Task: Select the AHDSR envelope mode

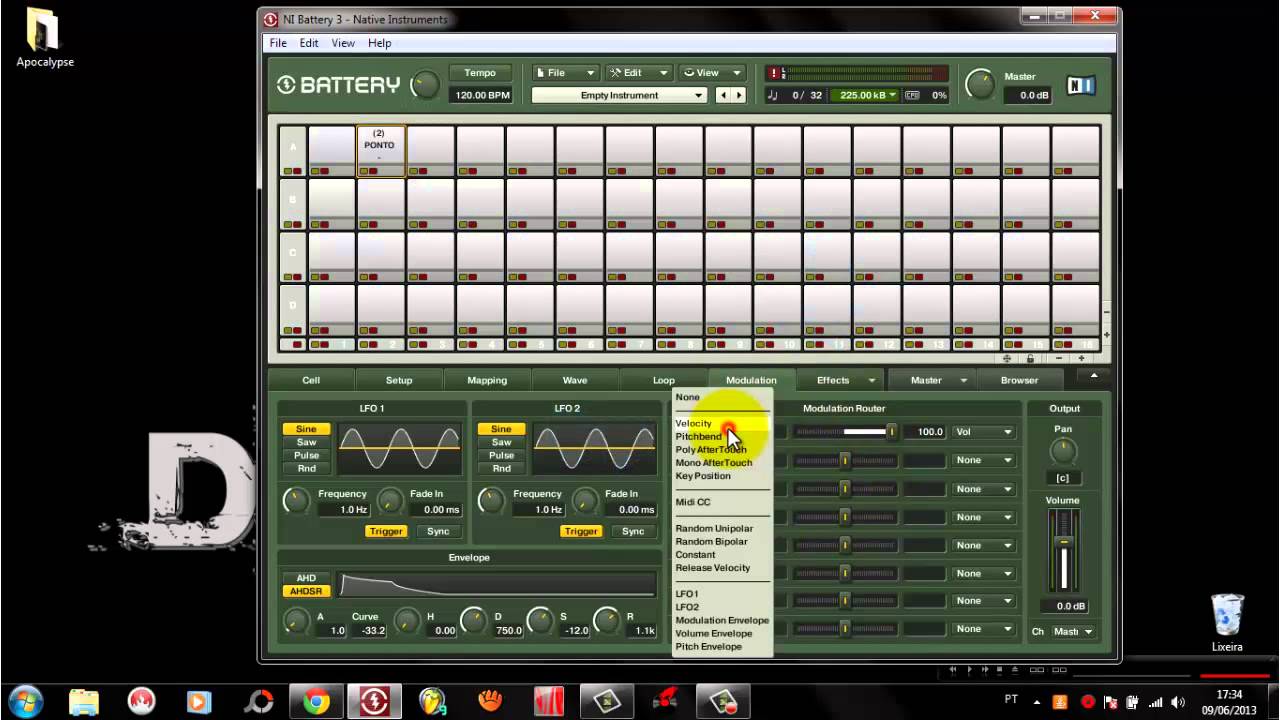Action: coord(306,591)
